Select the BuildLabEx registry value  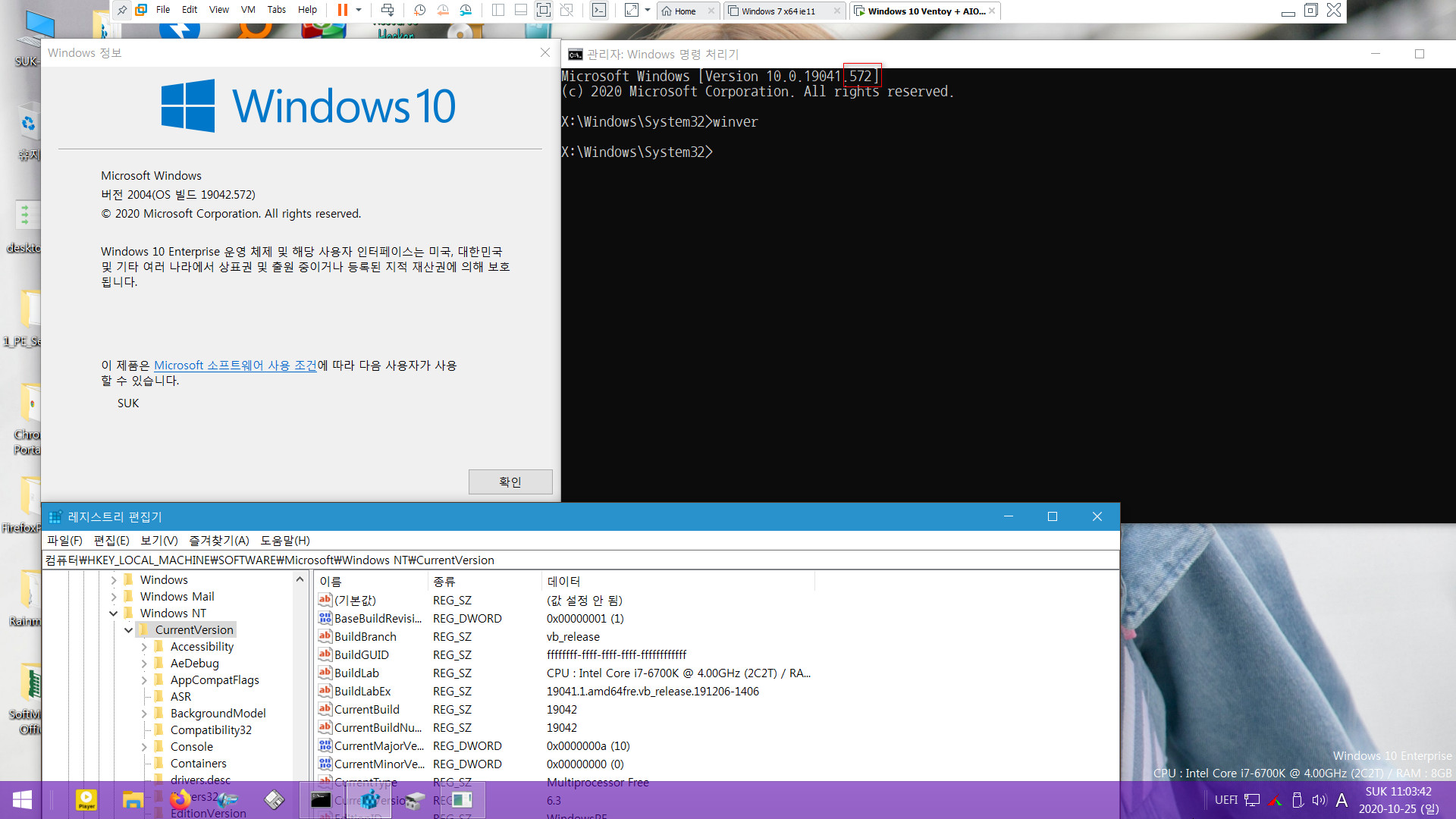point(362,692)
